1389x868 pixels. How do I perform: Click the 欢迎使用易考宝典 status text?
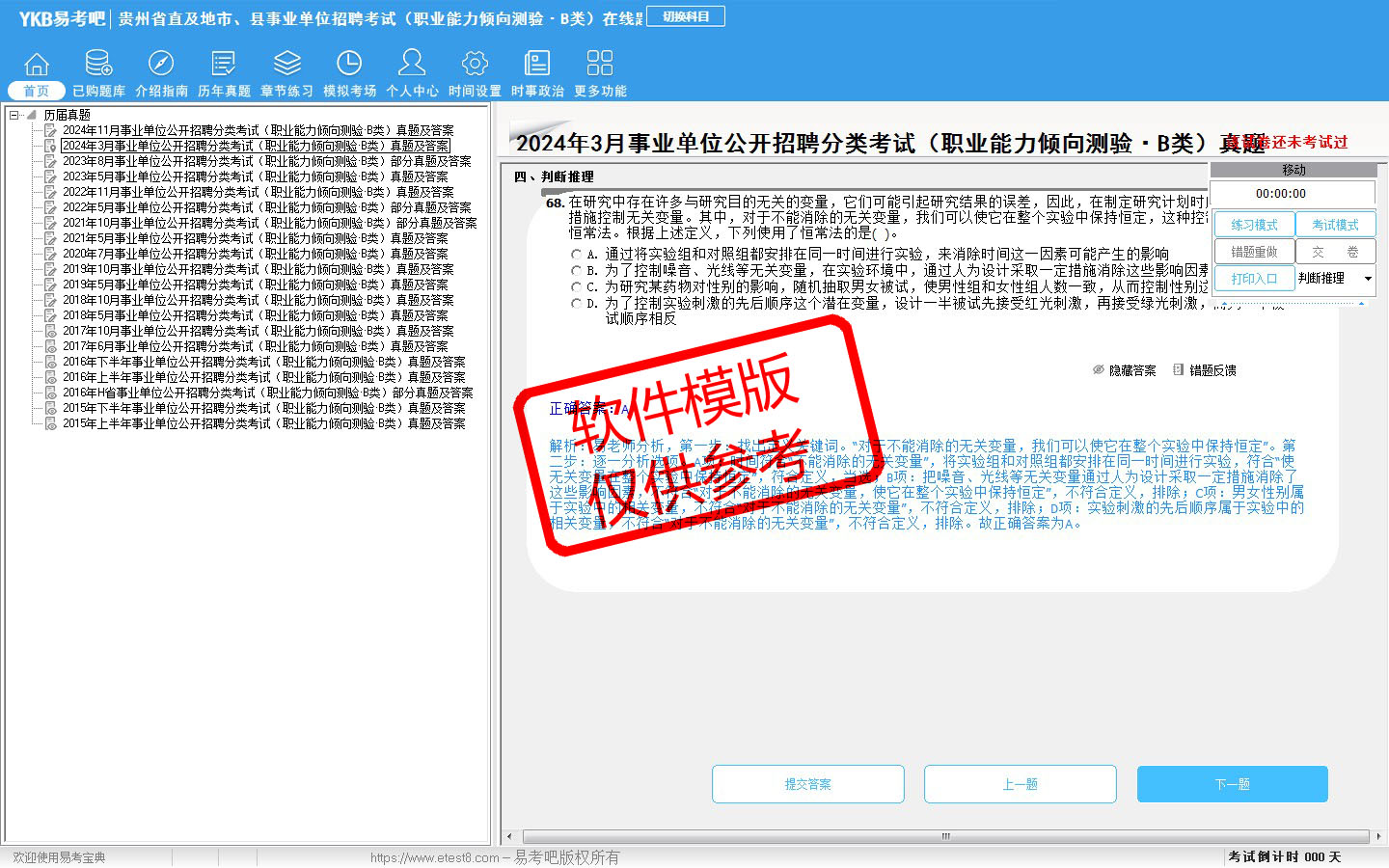coord(59,857)
